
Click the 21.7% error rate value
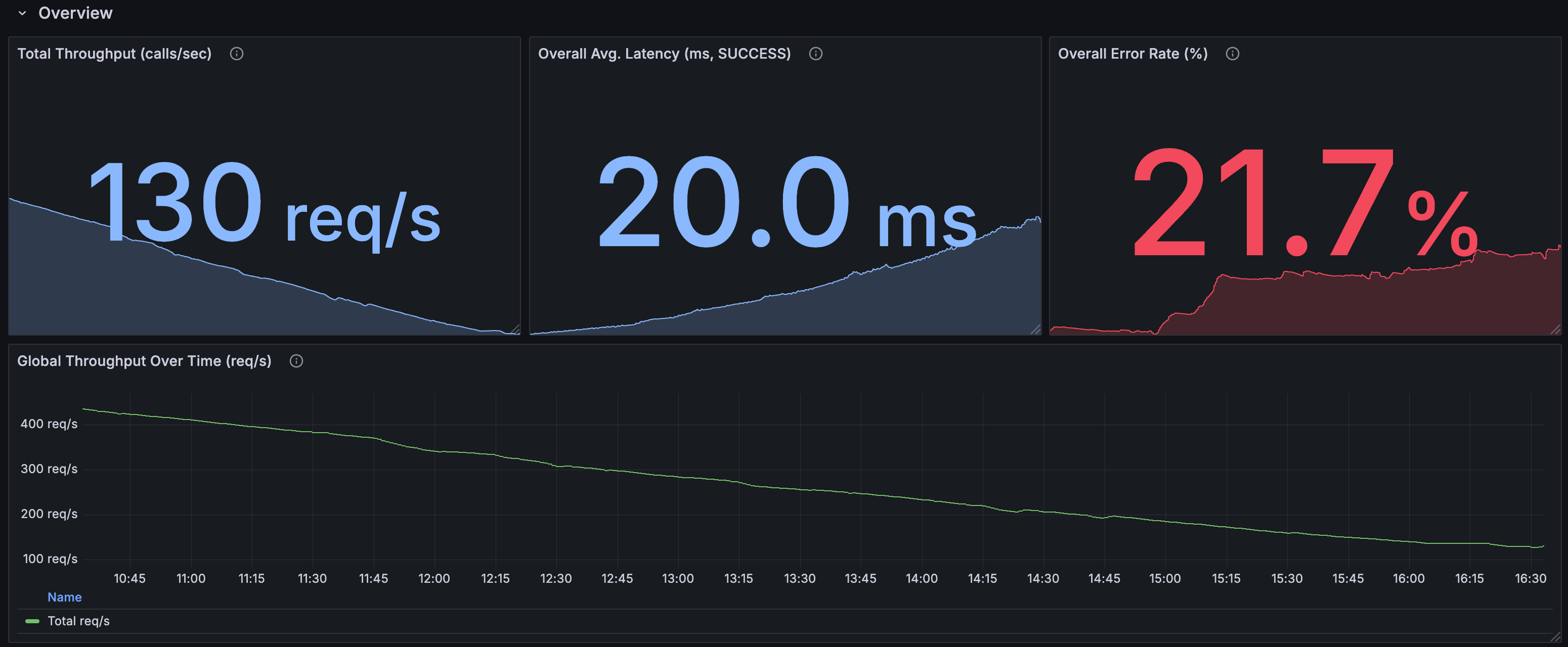pos(1305,204)
